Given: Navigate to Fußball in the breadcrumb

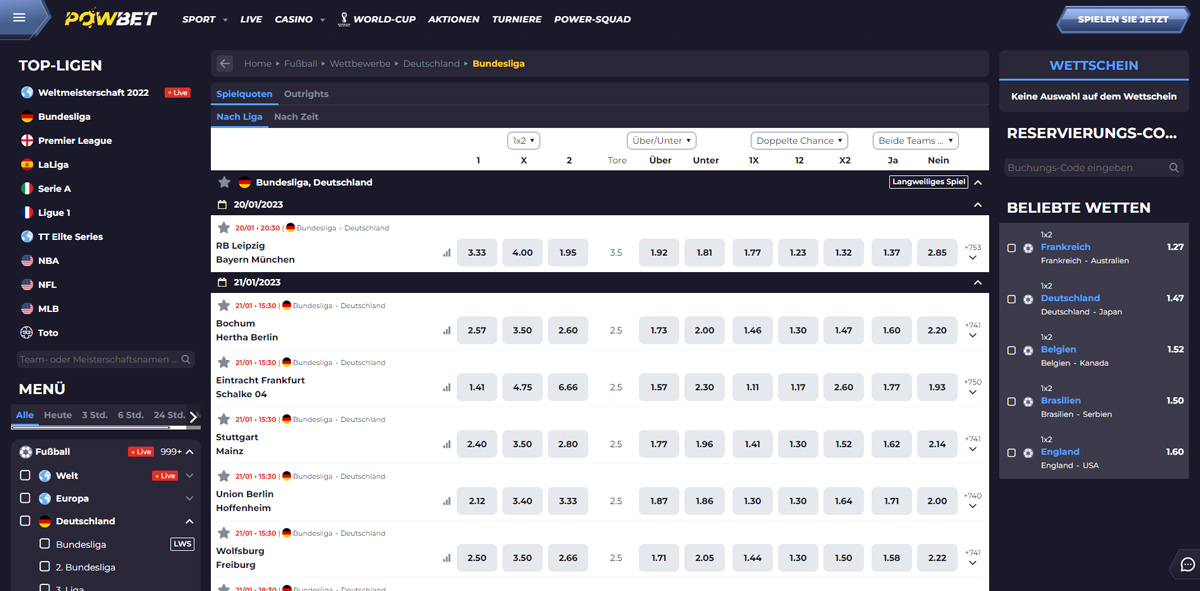Looking at the screenshot, I should click(301, 64).
